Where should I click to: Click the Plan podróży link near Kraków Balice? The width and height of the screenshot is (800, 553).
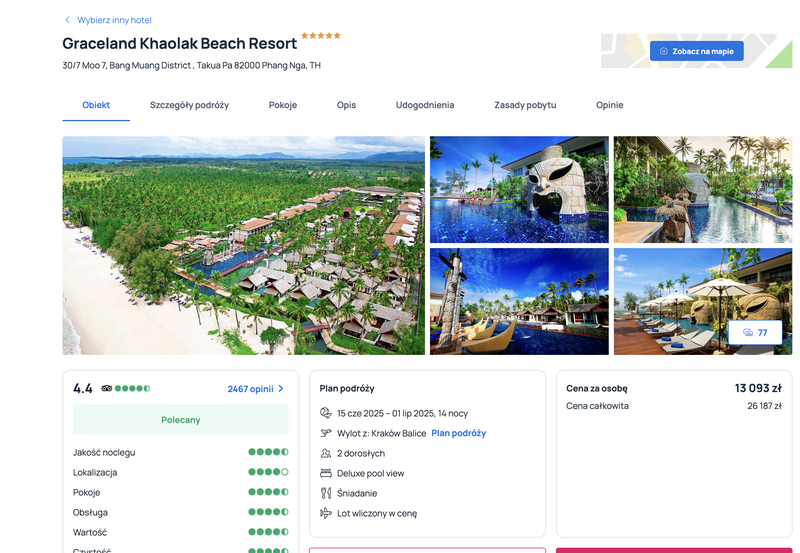pos(459,433)
